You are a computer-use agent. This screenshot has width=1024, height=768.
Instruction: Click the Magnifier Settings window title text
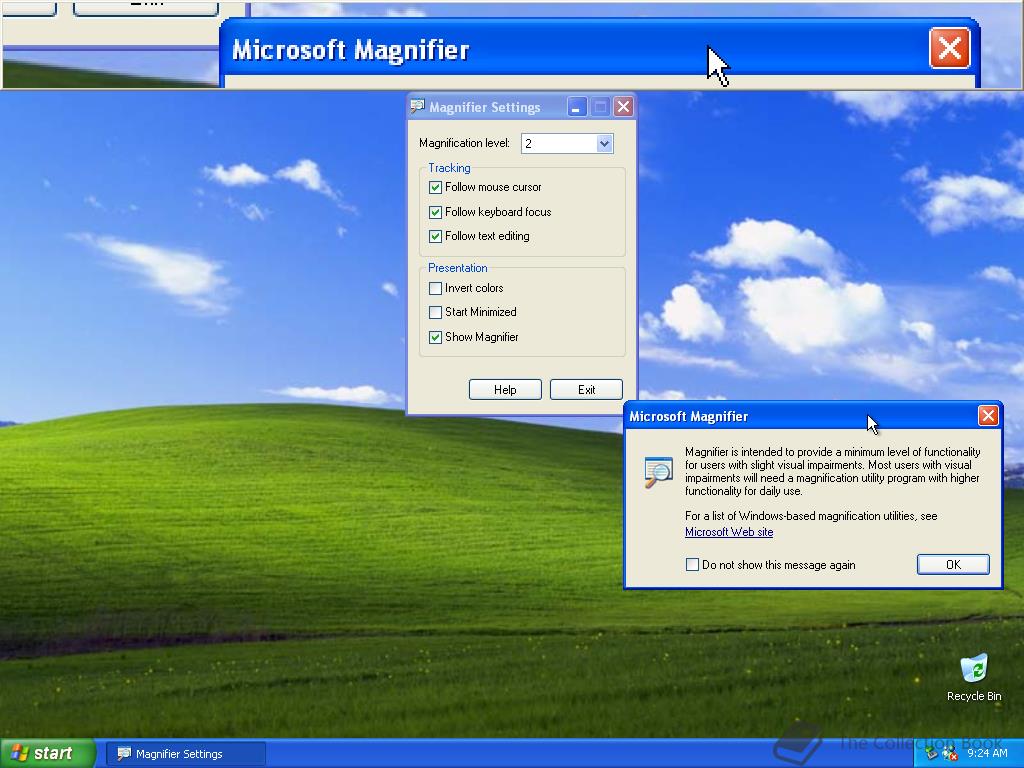tap(485, 107)
